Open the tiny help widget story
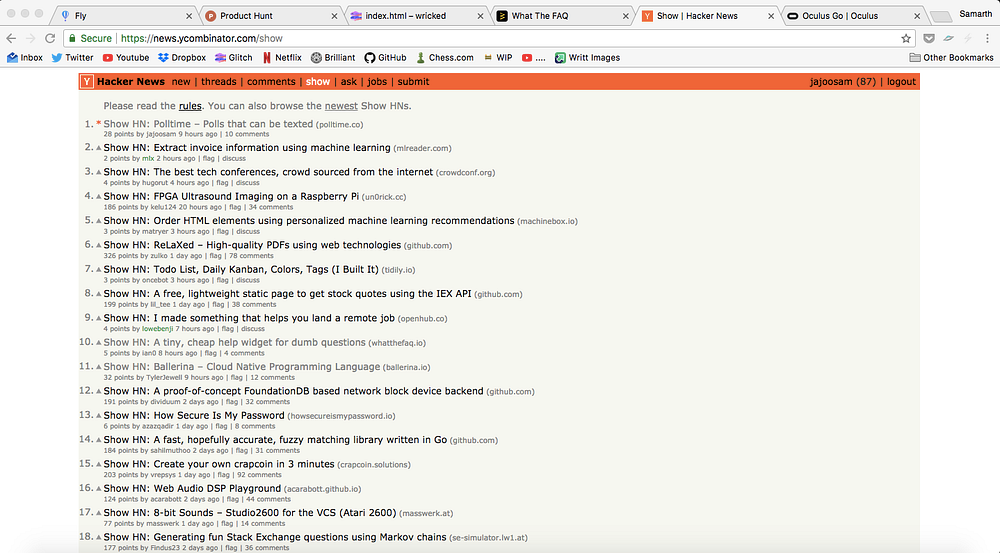The image size is (1000, 553). pos(235,343)
